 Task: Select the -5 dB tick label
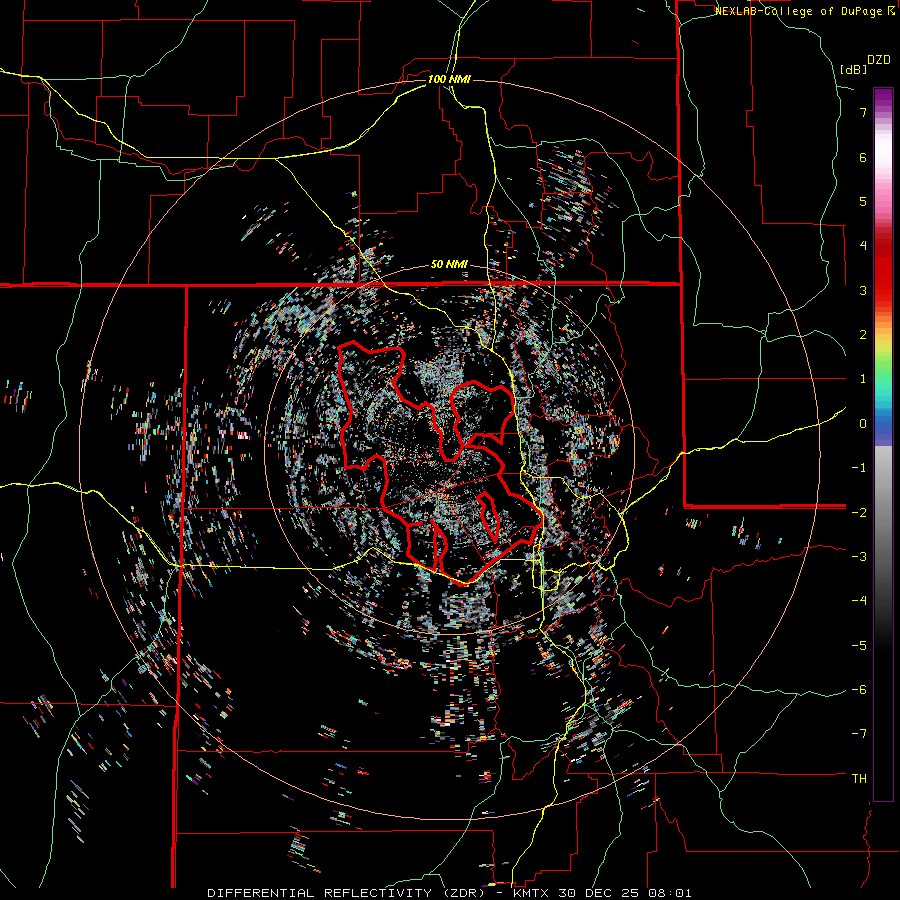(x=859, y=646)
